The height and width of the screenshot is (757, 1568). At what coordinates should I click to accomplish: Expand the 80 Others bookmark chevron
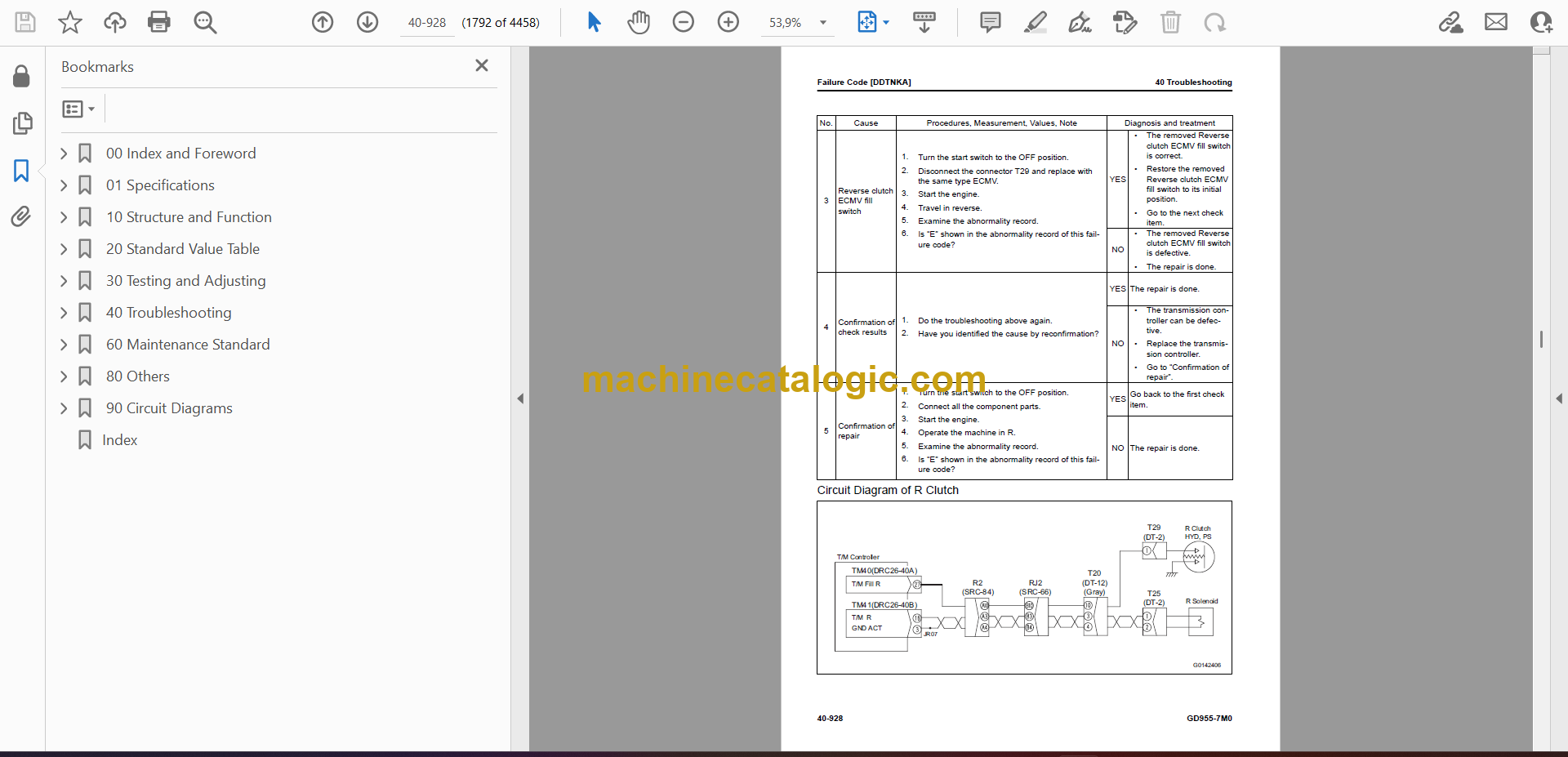[x=64, y=376]
